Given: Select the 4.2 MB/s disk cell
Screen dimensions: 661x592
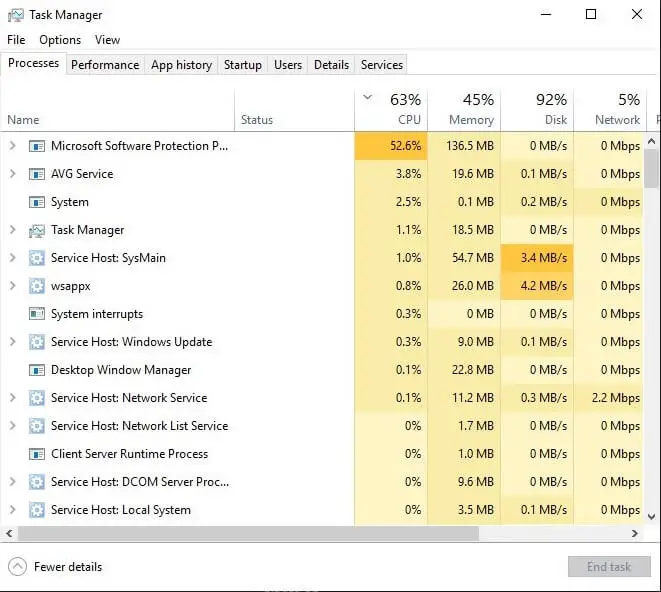Looking at the screenshot, I should [x=537, y=286].
